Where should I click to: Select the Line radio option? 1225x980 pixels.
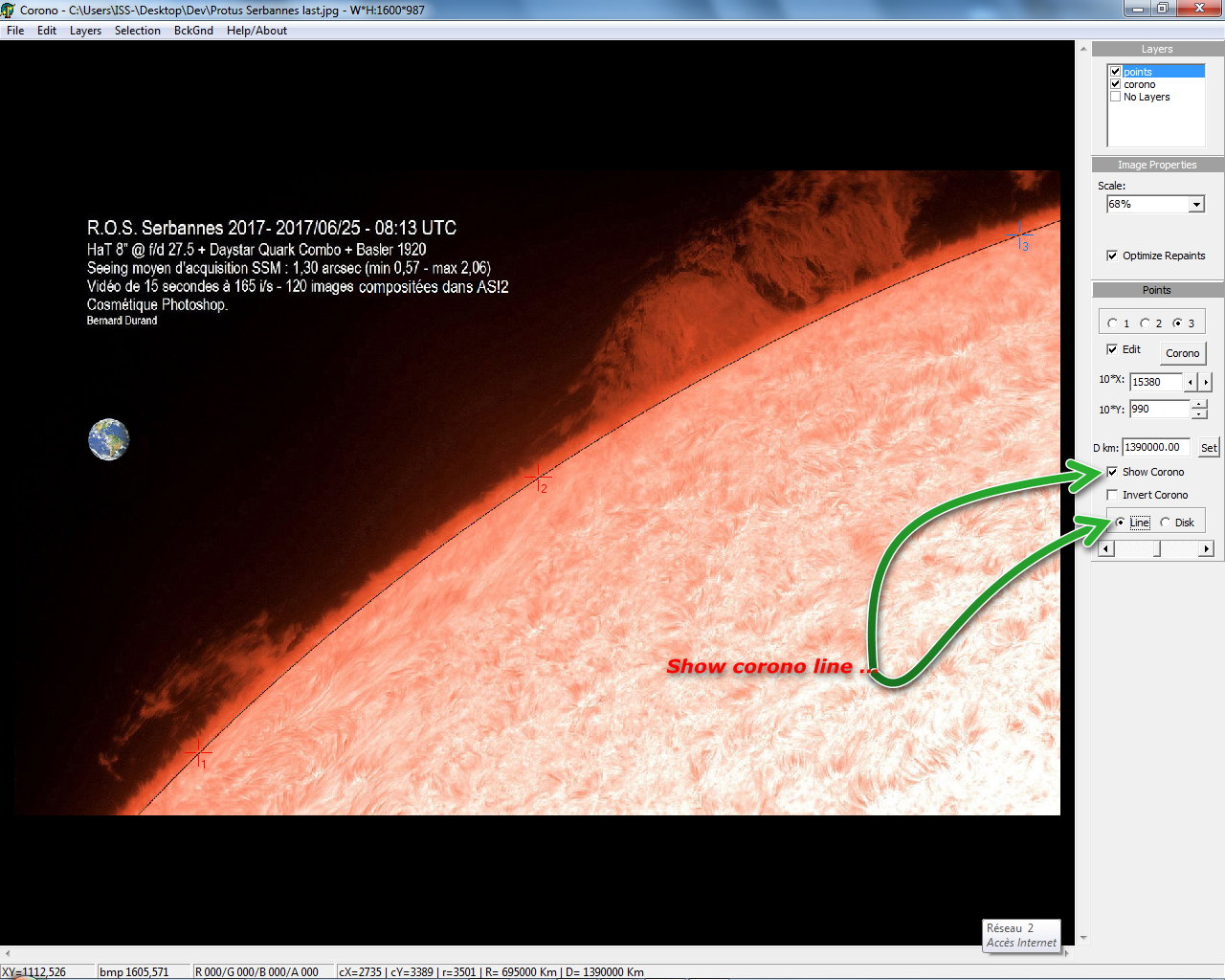click(1120, 523)
